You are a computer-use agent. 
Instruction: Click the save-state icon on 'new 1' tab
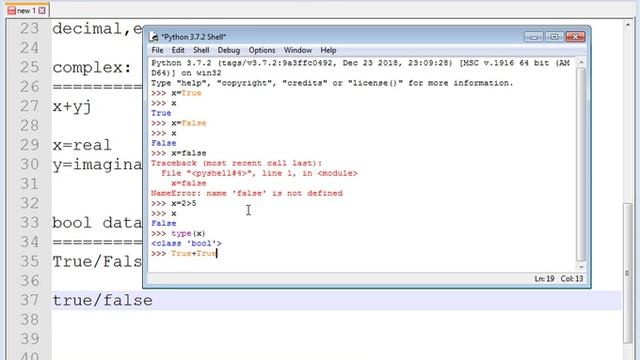11,11
